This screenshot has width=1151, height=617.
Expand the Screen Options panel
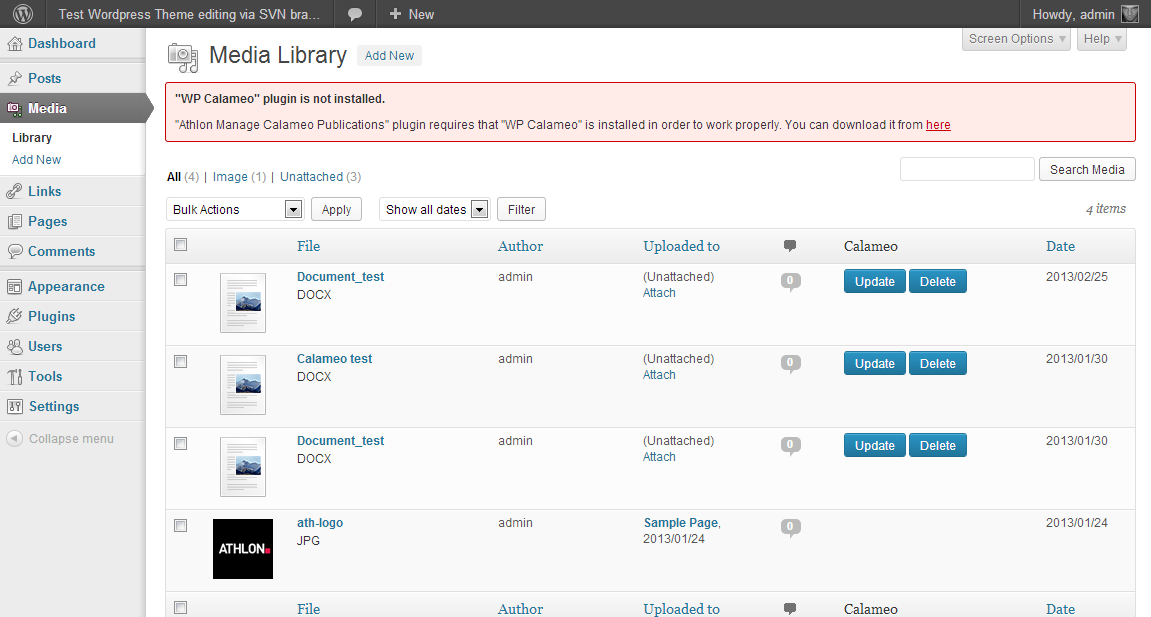click(x=1016, y=39)
